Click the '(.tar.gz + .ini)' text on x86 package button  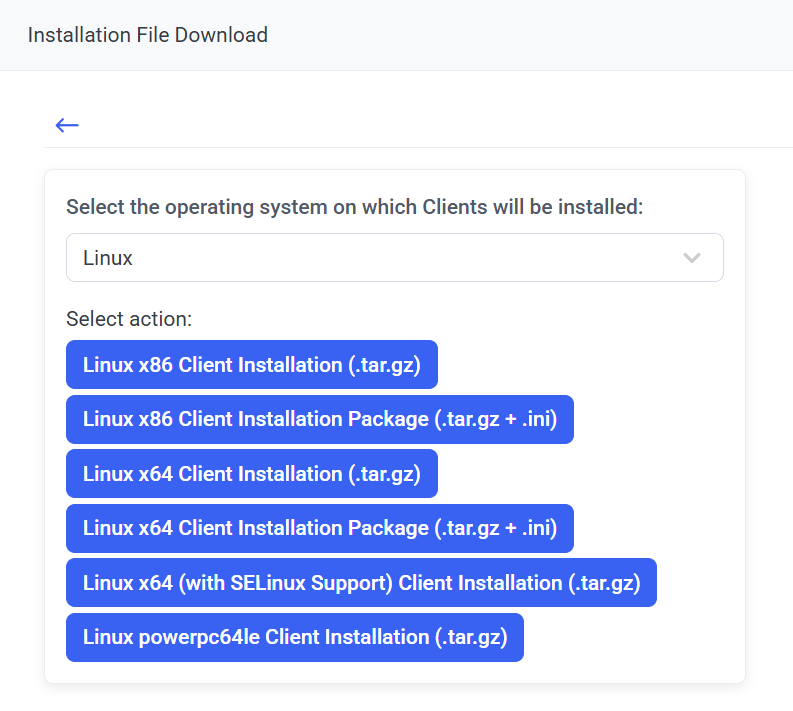[495, 419]
